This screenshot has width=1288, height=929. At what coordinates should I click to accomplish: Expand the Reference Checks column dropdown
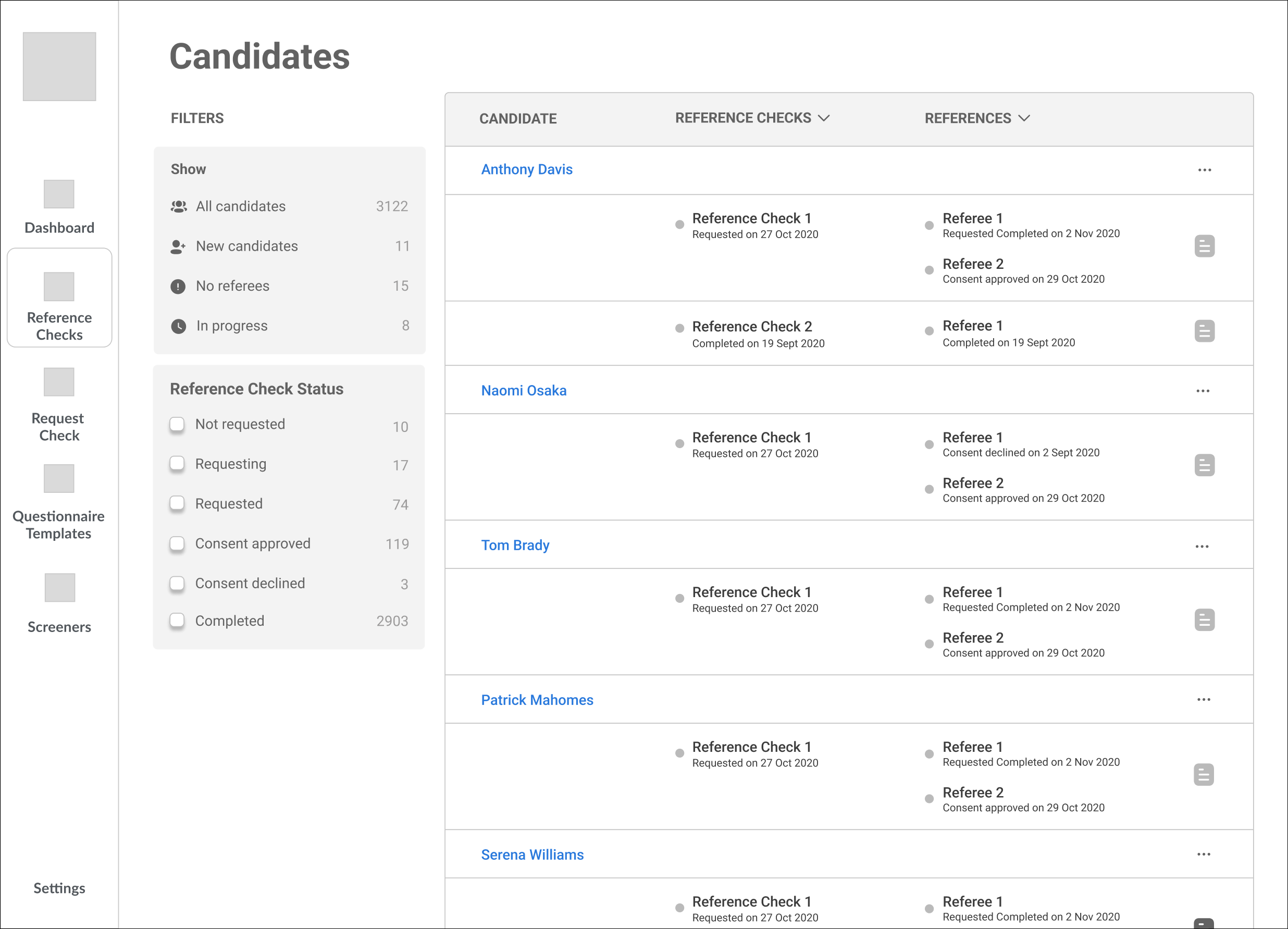point(823,118)
